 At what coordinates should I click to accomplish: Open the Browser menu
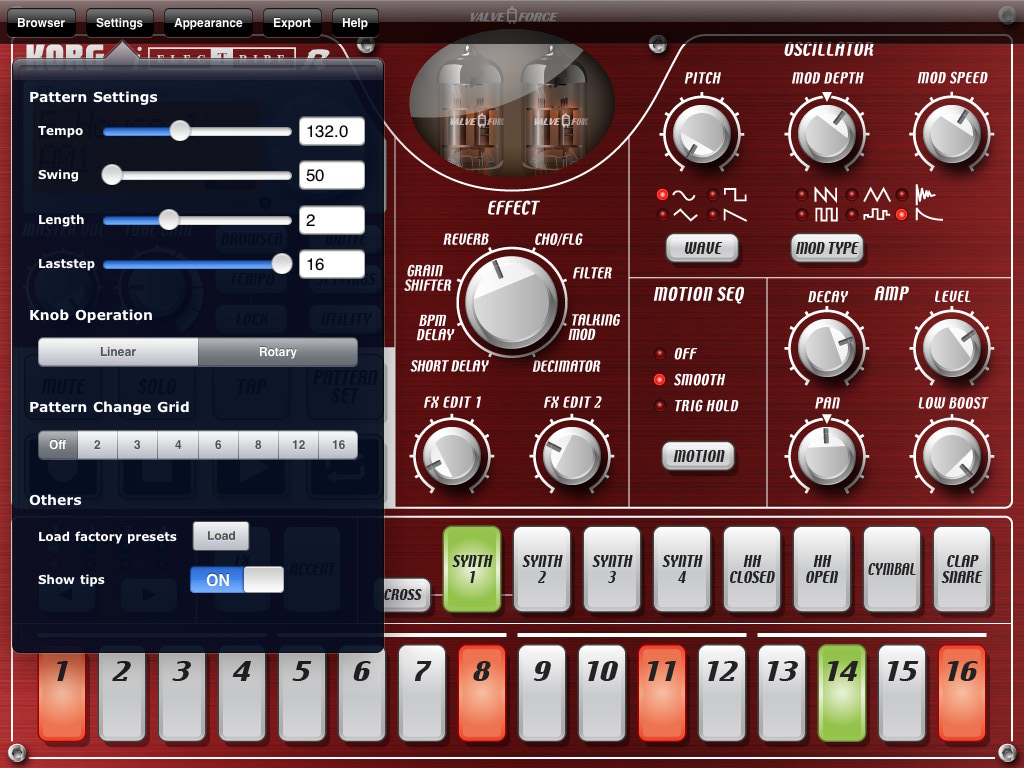pyautogui.click(x=41, y=23)
